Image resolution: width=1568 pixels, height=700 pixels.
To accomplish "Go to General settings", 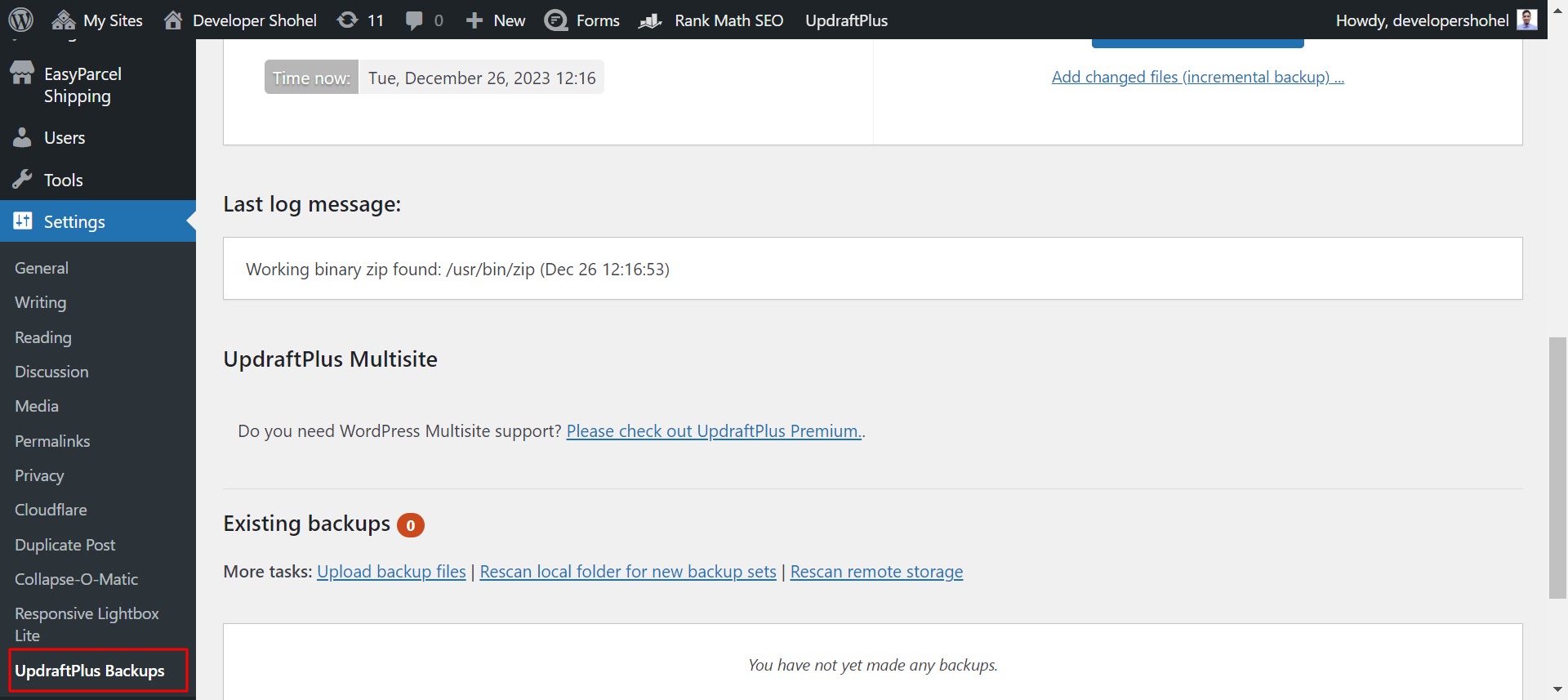I will (x=42, y=268).
